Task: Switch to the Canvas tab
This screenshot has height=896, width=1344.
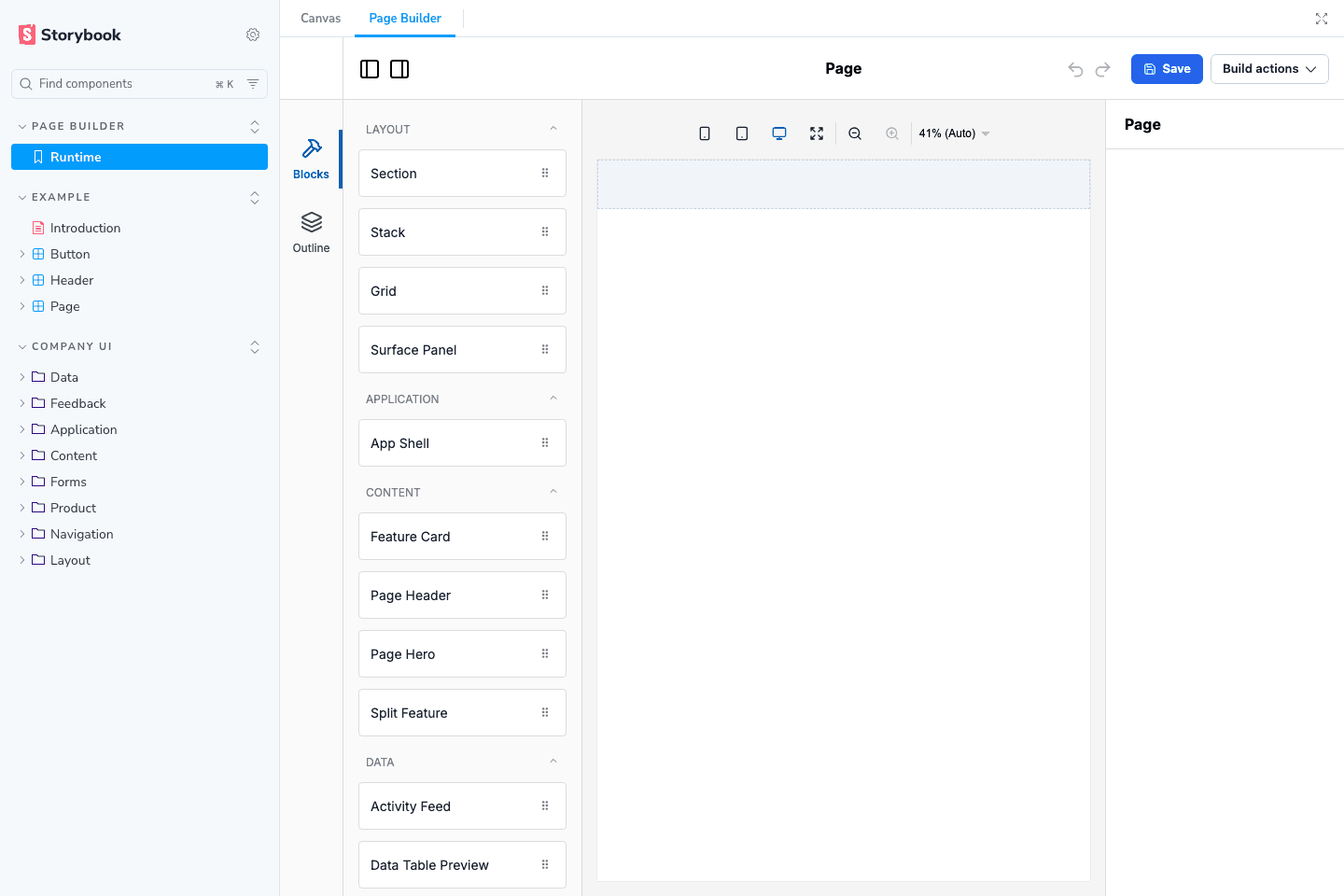Action: [321, 19]
